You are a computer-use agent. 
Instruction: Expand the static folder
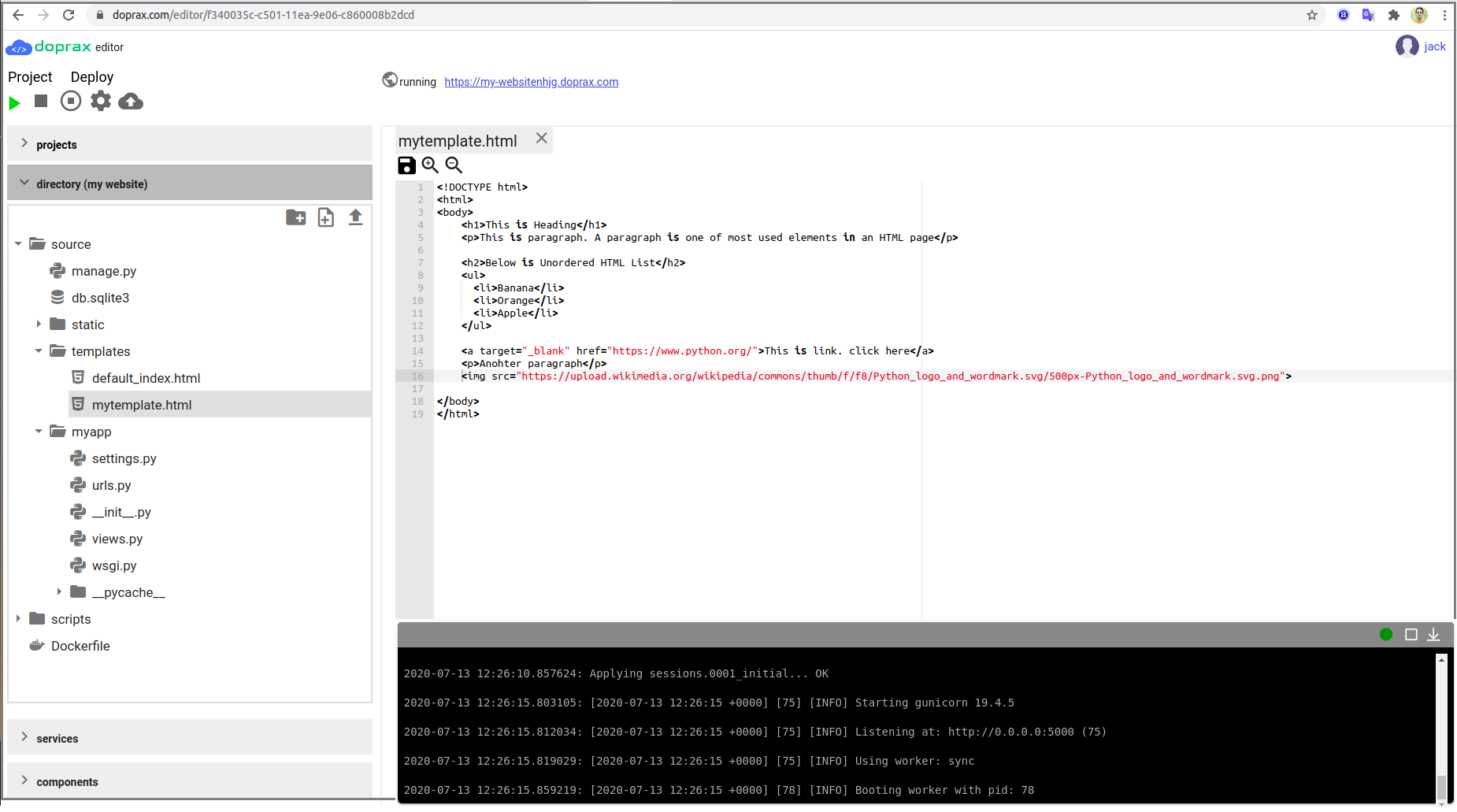tap(39, 324)
